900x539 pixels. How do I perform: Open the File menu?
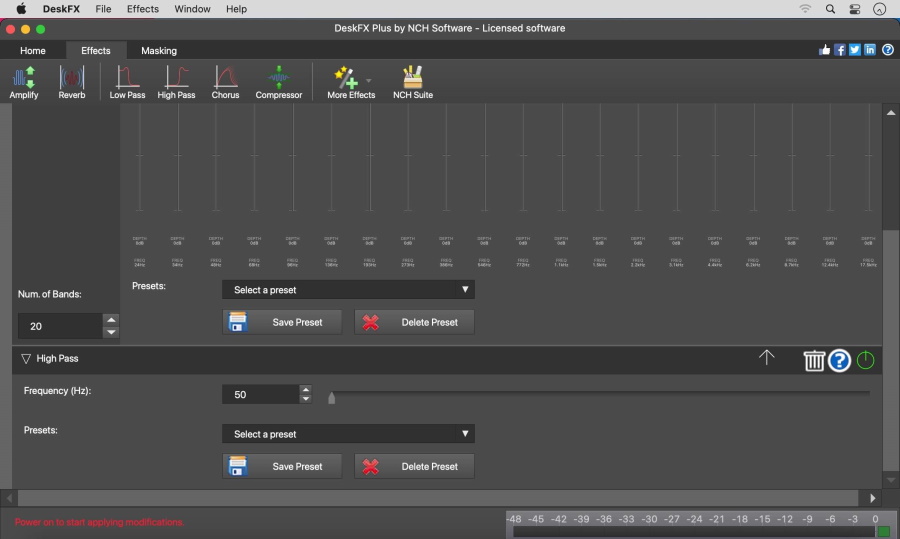103,9
